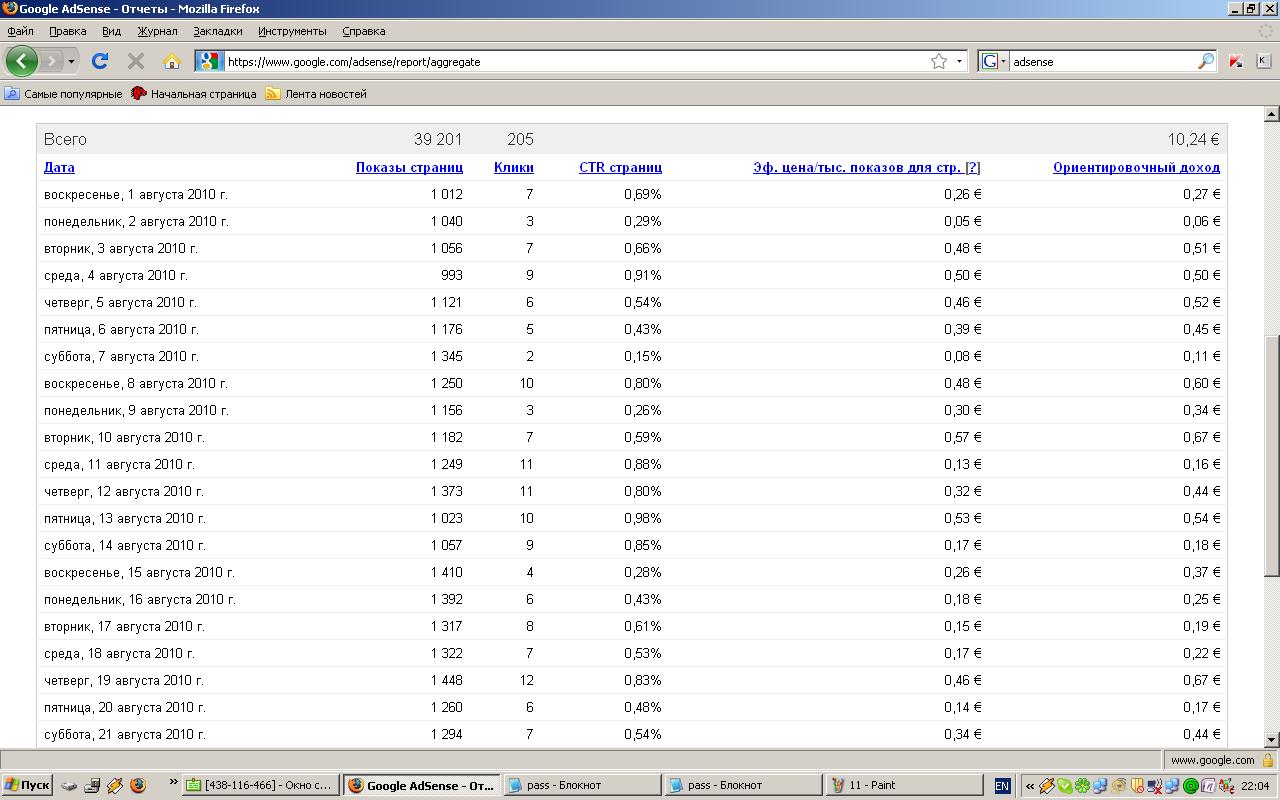Open the Инструменты menu

coord(292,31)
